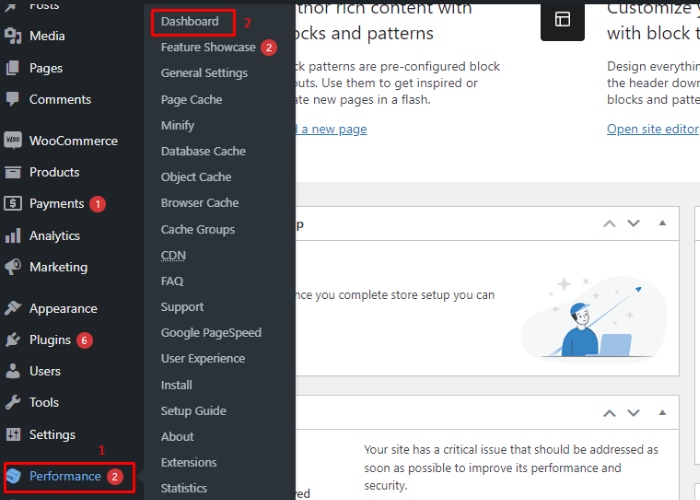Go to Settings in admin sidebar
Screen dimensions: 700x500
click(52, 435)
